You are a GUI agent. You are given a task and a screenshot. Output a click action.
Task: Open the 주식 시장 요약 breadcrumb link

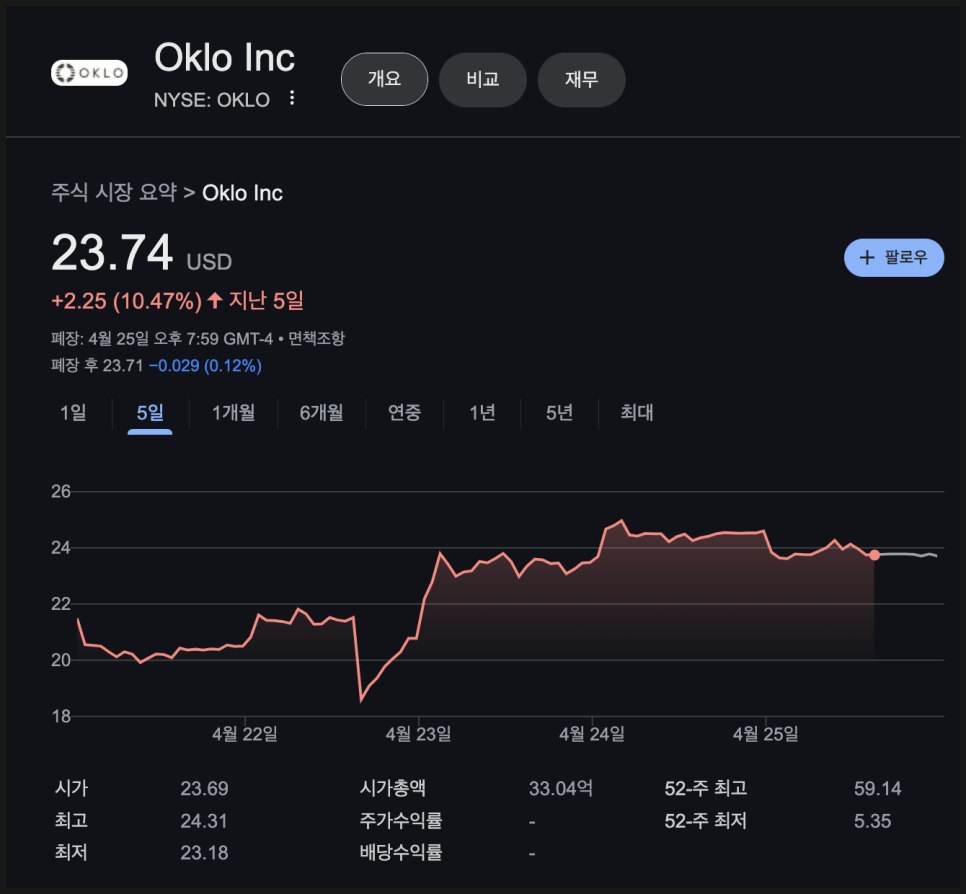tap(114, 193)
